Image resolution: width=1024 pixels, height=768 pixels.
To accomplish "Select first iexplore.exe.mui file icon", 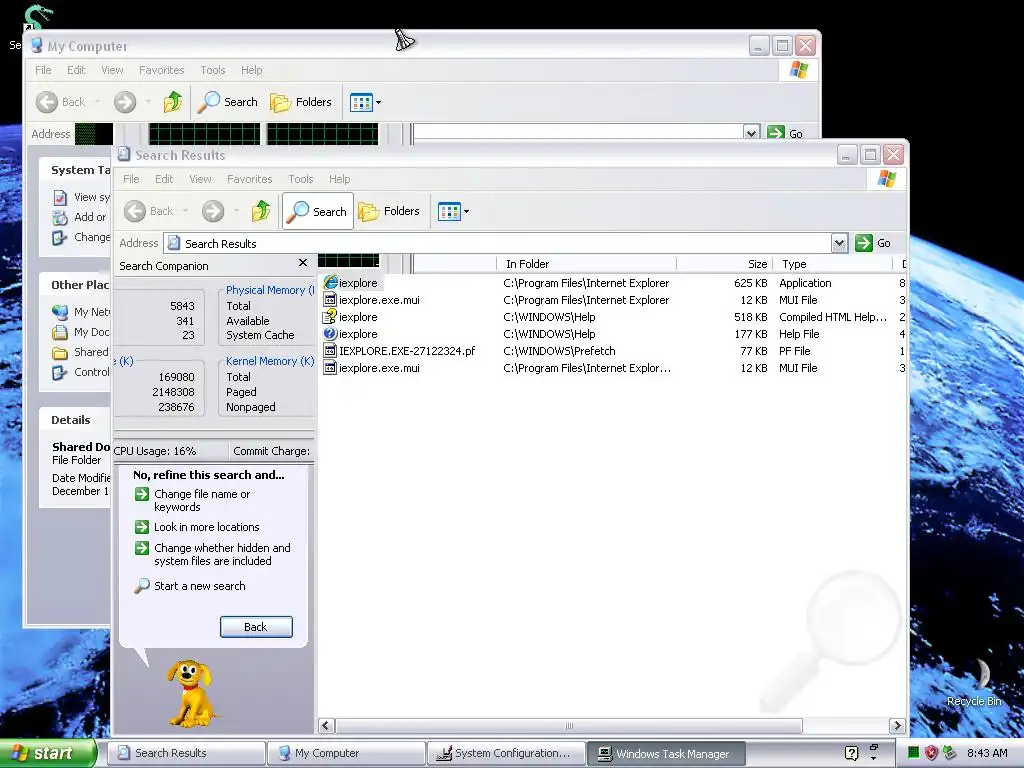I will [x=330, y=300].
